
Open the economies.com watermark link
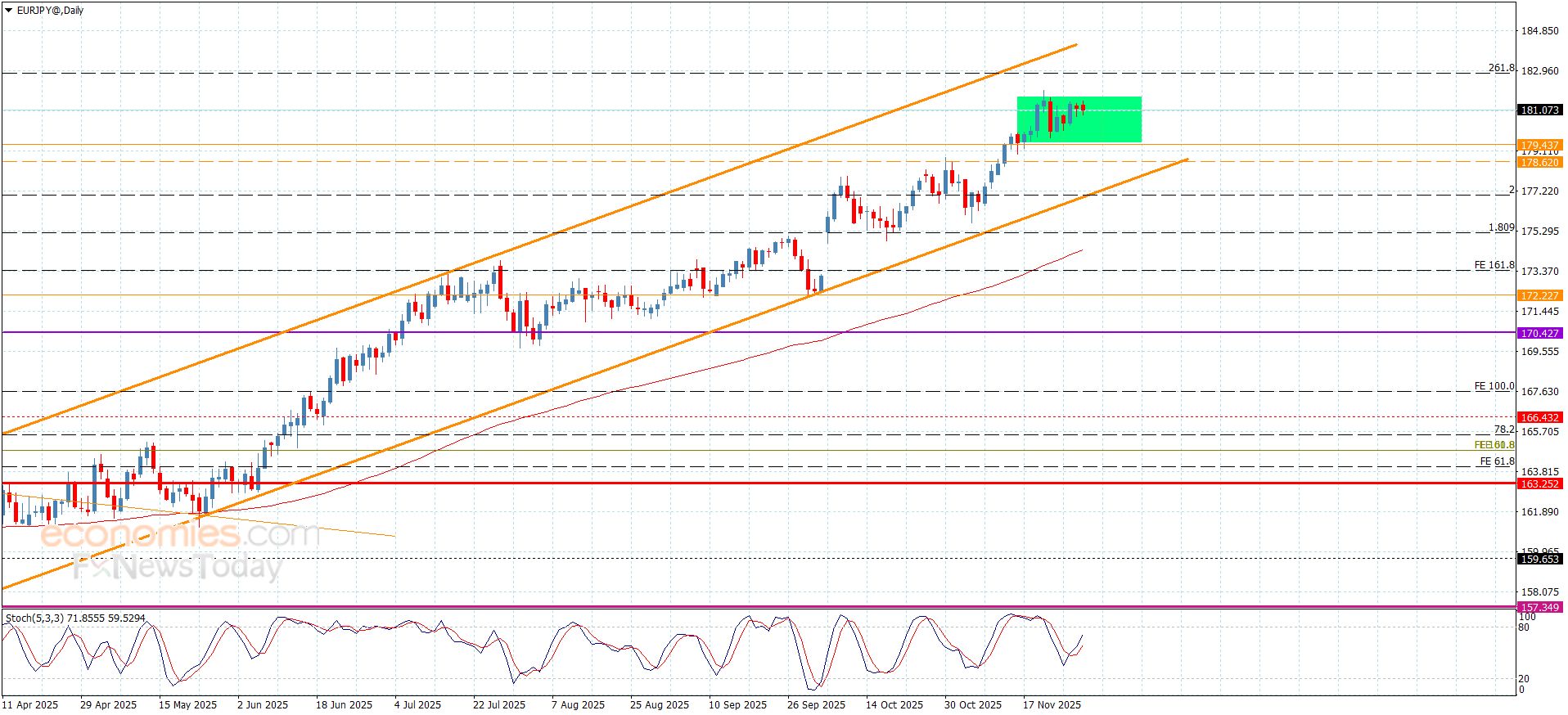[x=179, y=535]
